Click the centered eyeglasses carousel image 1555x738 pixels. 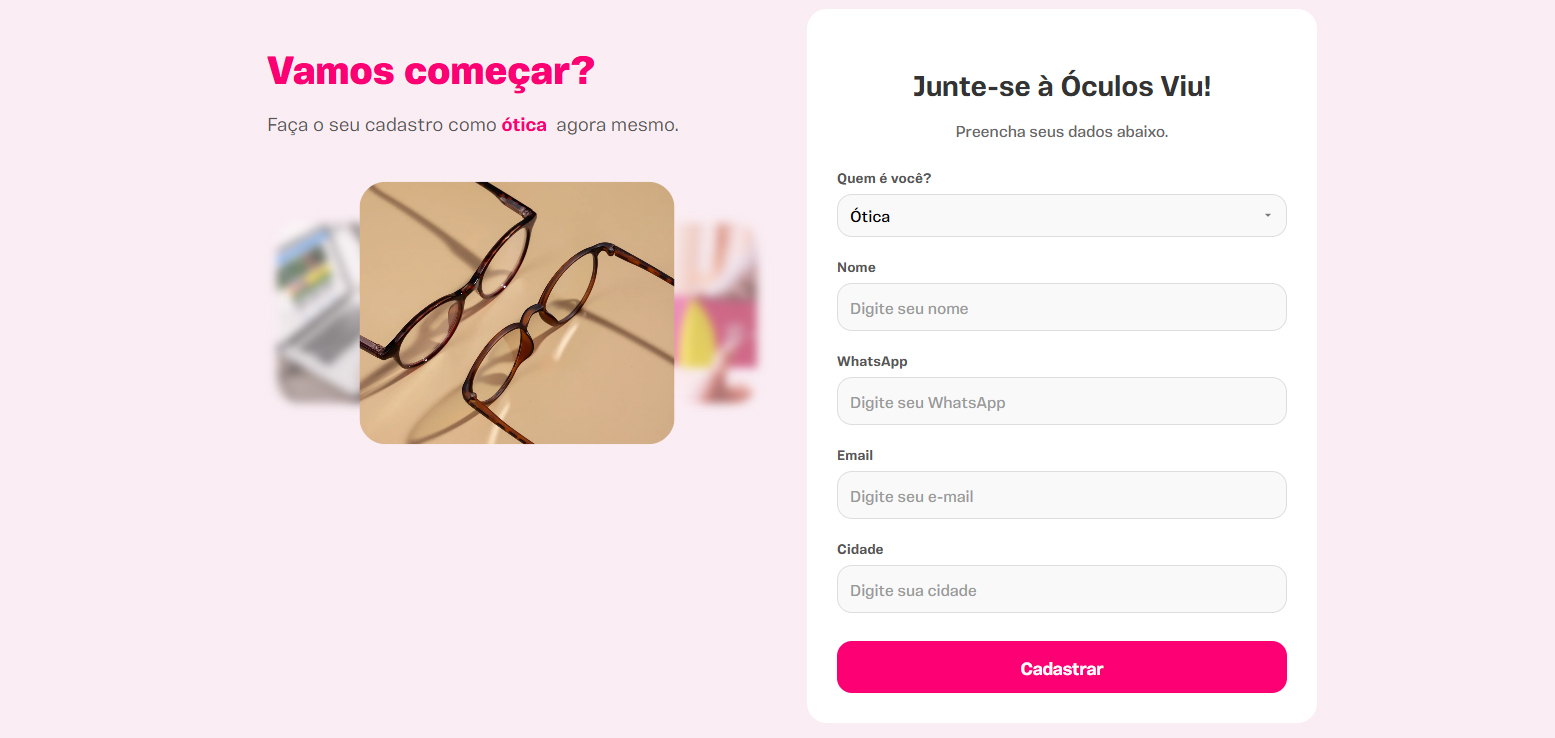click(x=517, y=313)
